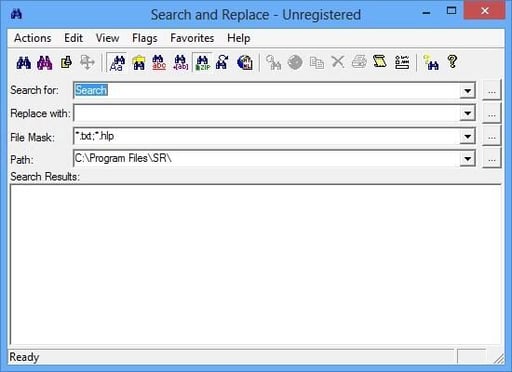Click the binoculars with curved arrow icon
The width and height of the screenshot is (512, 372).
click(223, 62)
